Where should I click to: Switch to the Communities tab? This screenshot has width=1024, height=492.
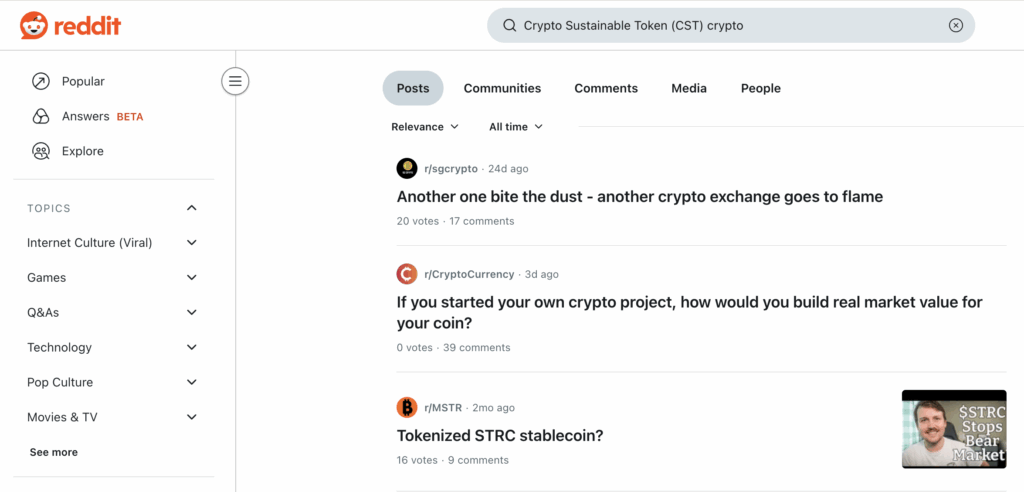[502, 88]
